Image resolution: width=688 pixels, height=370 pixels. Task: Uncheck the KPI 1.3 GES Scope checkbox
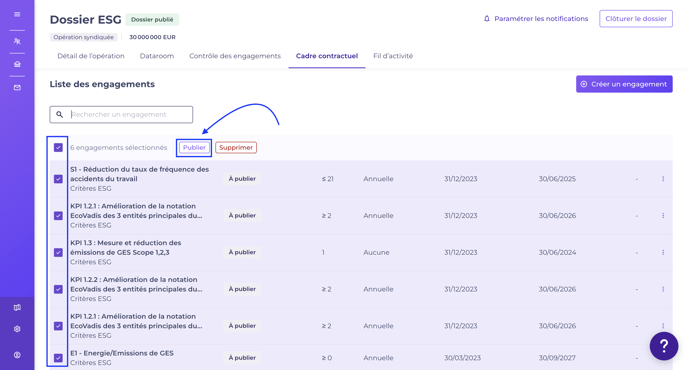coord(58,252)
